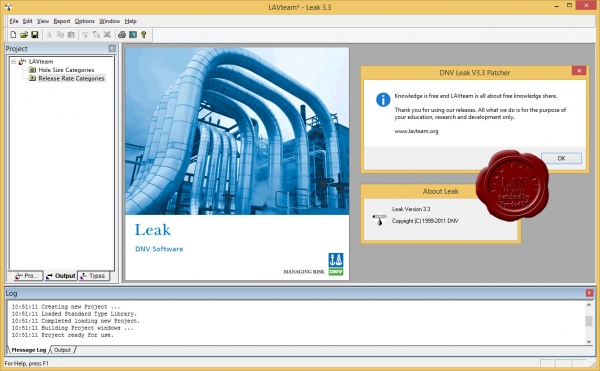Click the 'Loaded Standard Type Library.' log line
The image size is (600, 371).
tap(74, 314)
